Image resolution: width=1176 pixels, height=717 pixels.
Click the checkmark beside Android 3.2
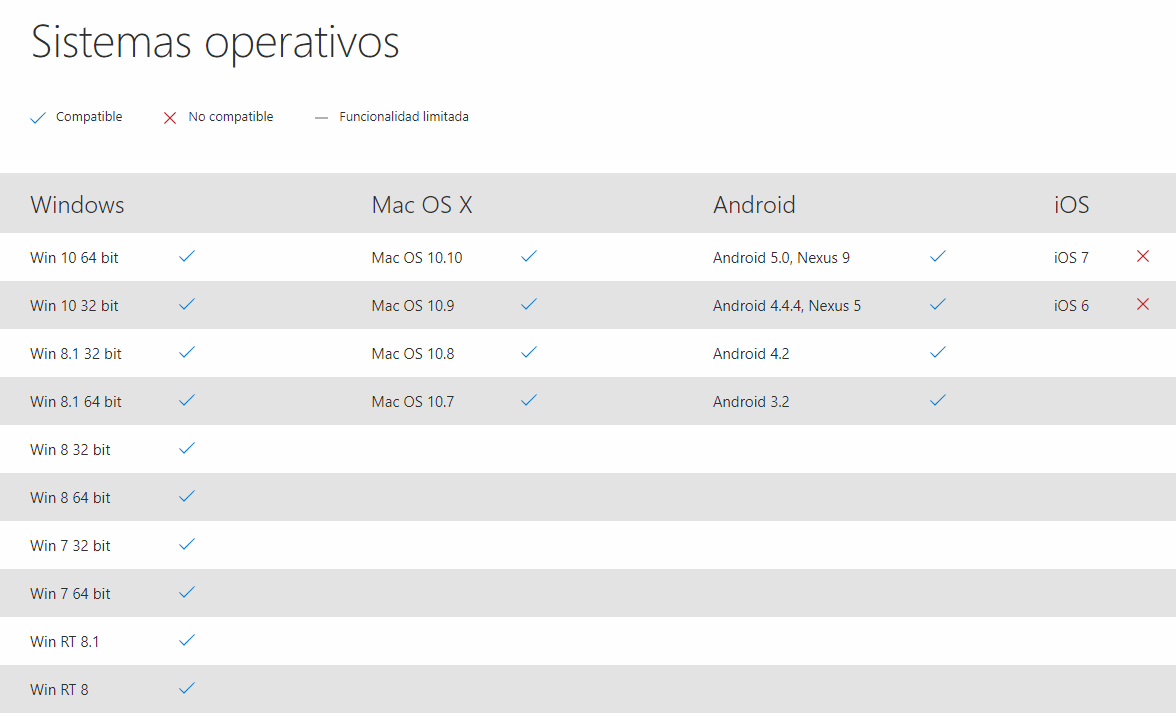[938, 400]
